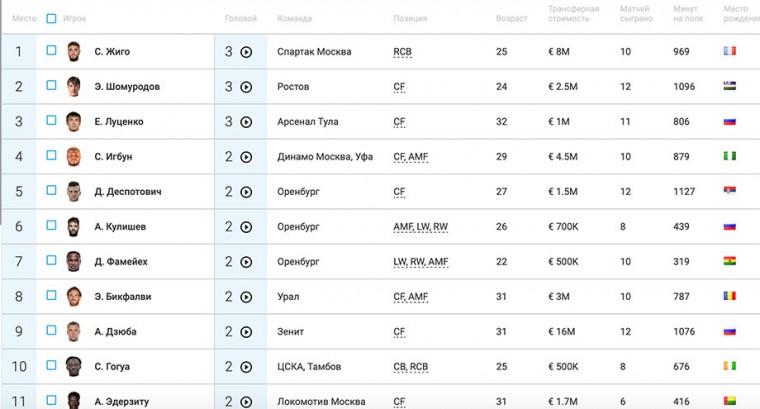Viewport: 760px width, 409px height.
Task: Play headed goals video for Е. Луценко
Action: point(246,122)
